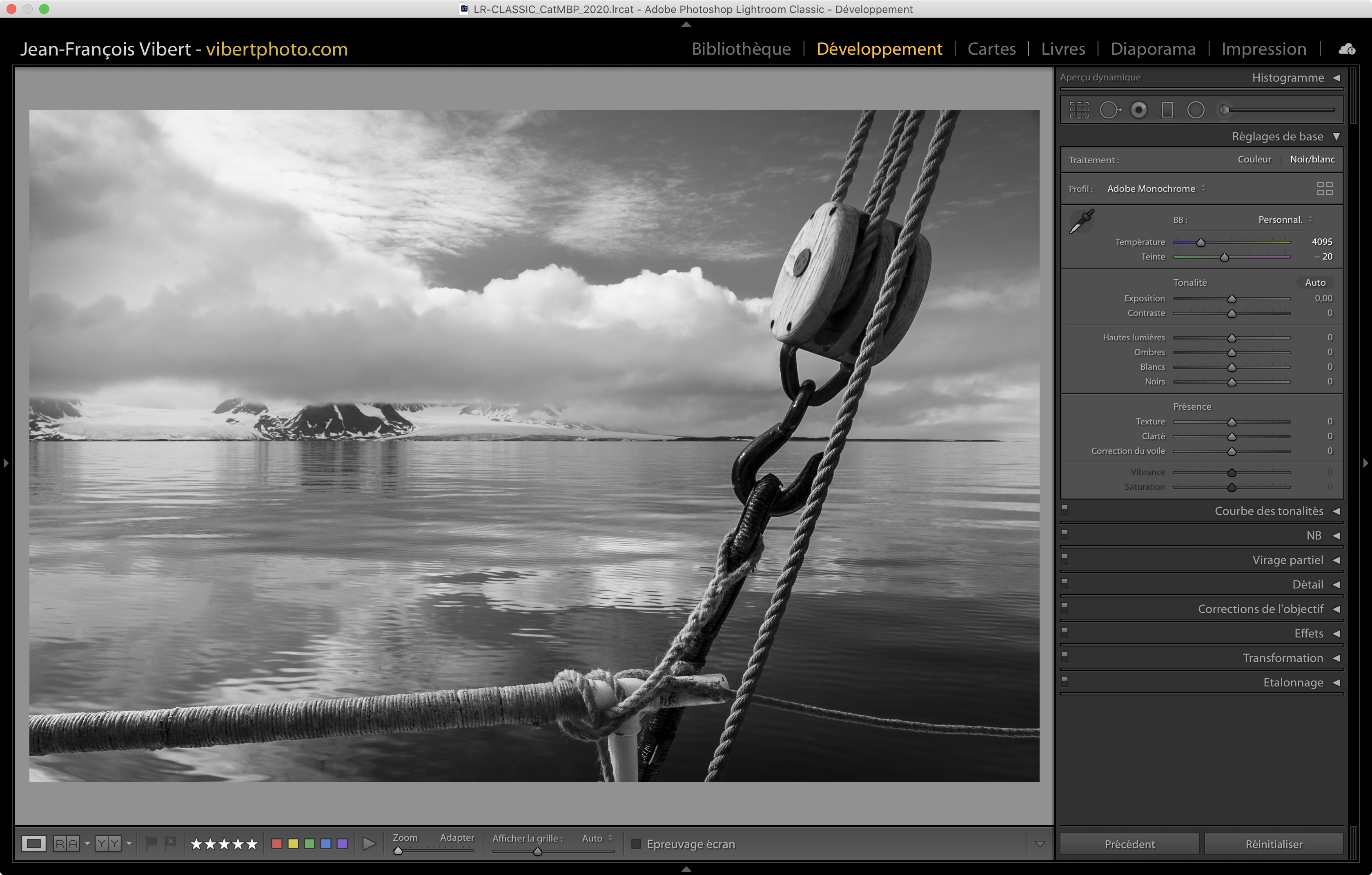The width and height of the screenshot is (1372, 875).
Task: Select the Radial Filter tool
Action: pyautogui.click(x=1195, y=110)
